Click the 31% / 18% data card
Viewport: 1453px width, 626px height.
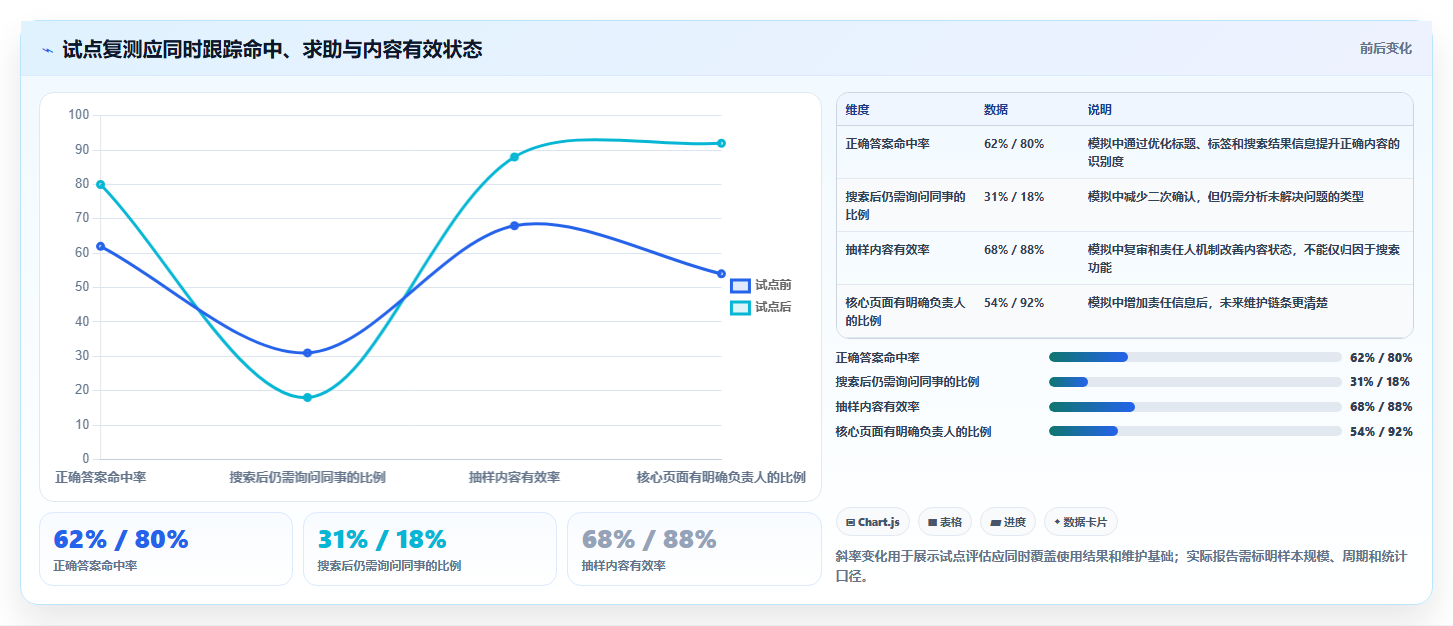point(430,549)
